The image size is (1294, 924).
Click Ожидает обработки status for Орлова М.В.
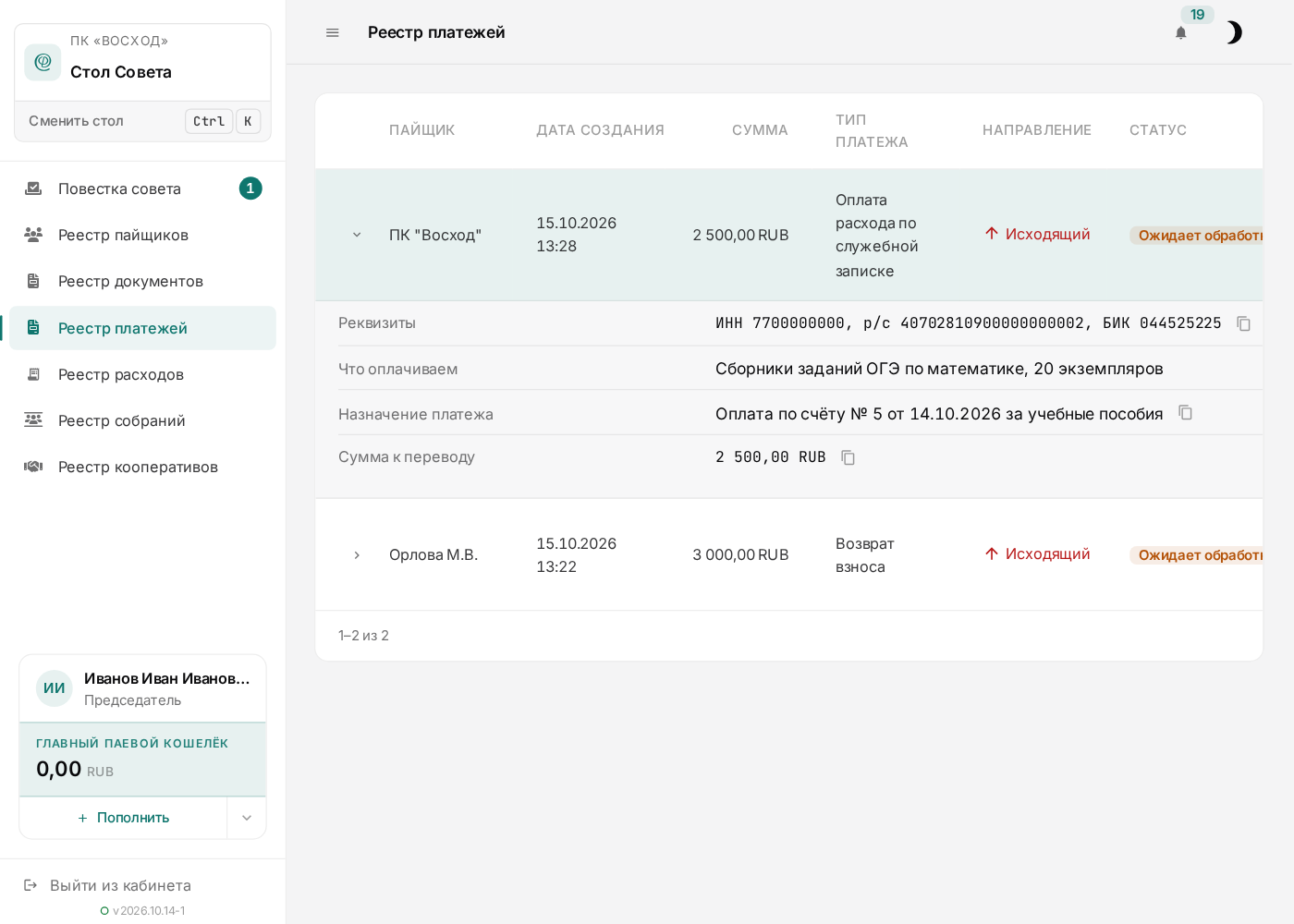tap(1196, 555)
